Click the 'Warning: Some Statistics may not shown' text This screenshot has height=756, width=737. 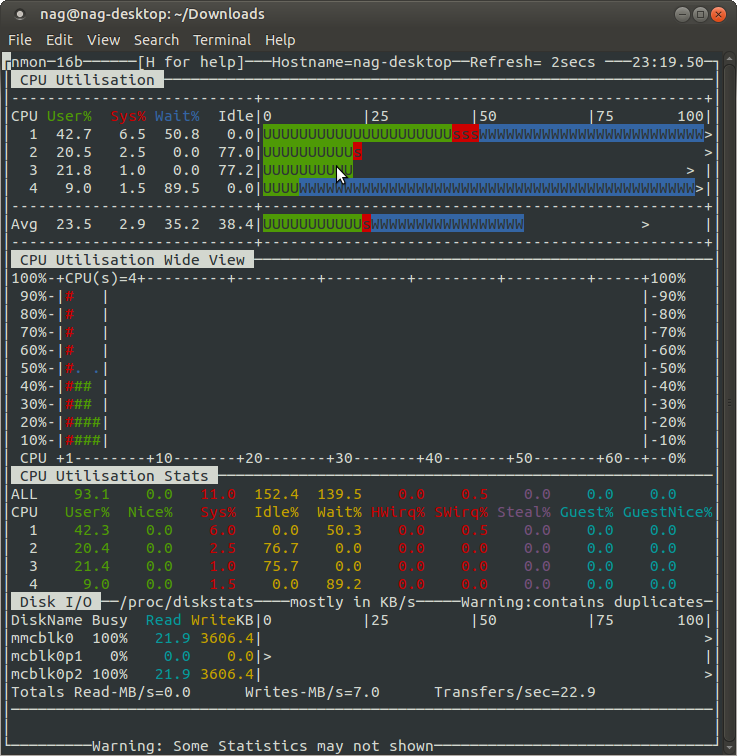tap(263, 746)
